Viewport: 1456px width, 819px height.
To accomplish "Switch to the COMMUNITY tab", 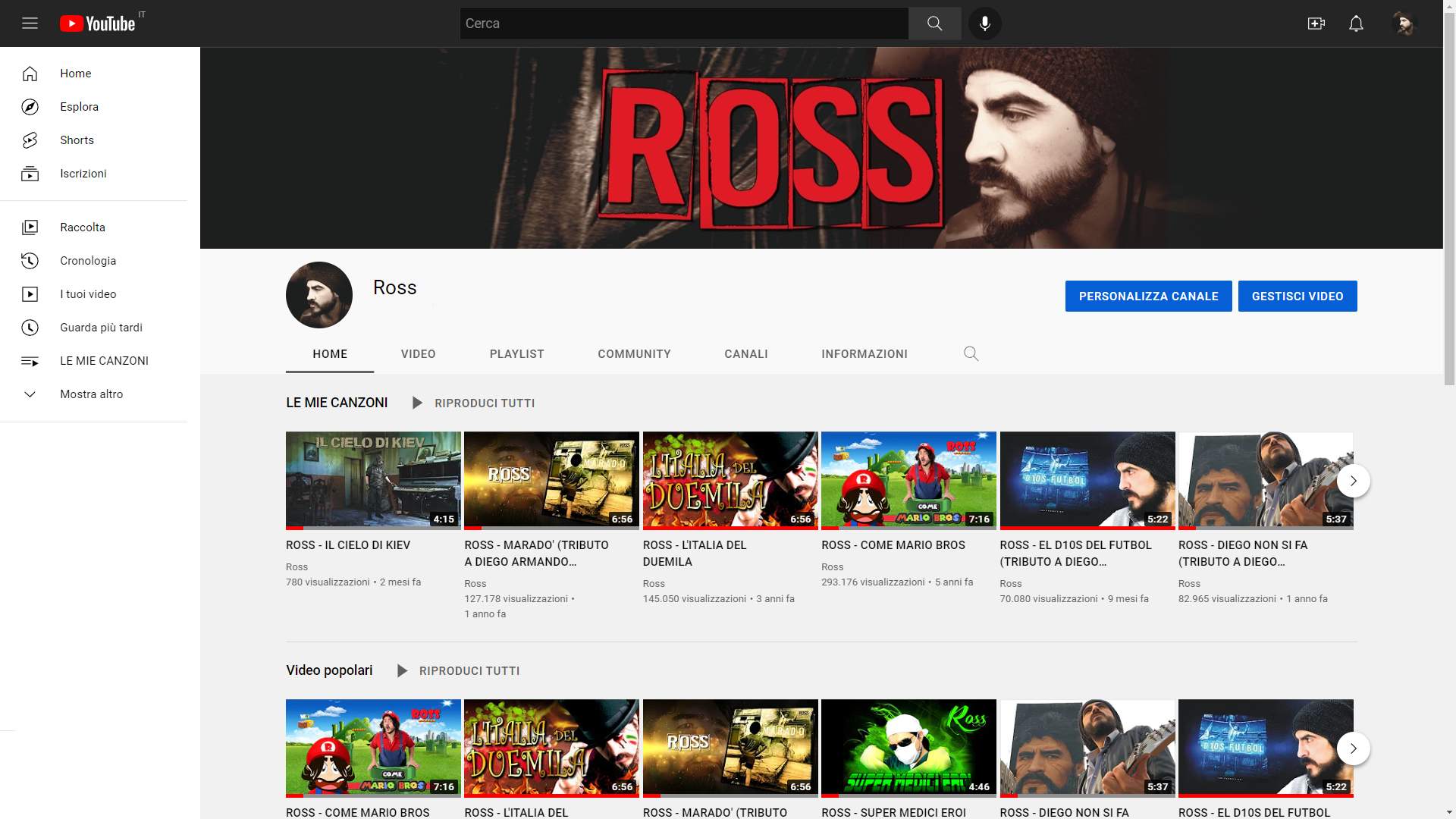I will pyautogui.click(x=634, y=354).
